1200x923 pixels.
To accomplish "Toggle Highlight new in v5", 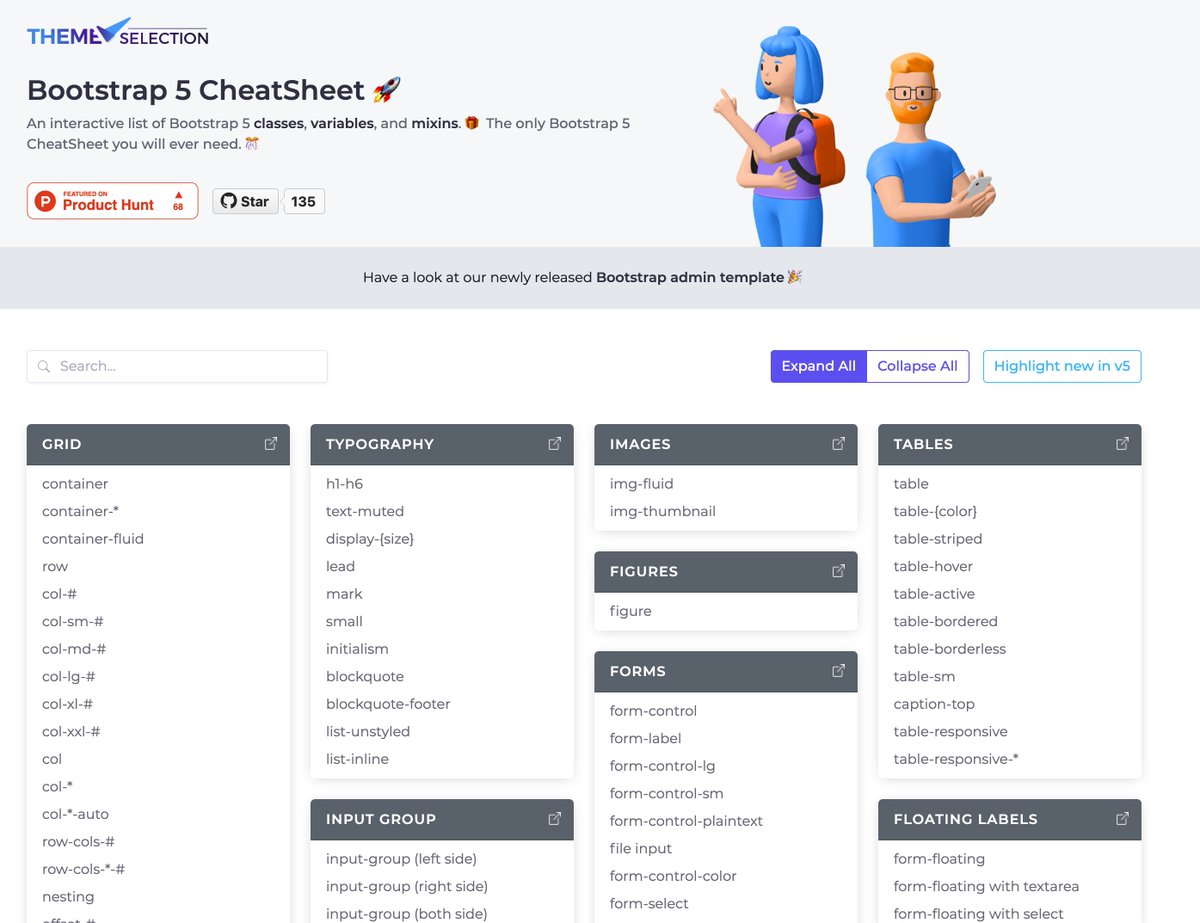I will (x=1062, y=366).
